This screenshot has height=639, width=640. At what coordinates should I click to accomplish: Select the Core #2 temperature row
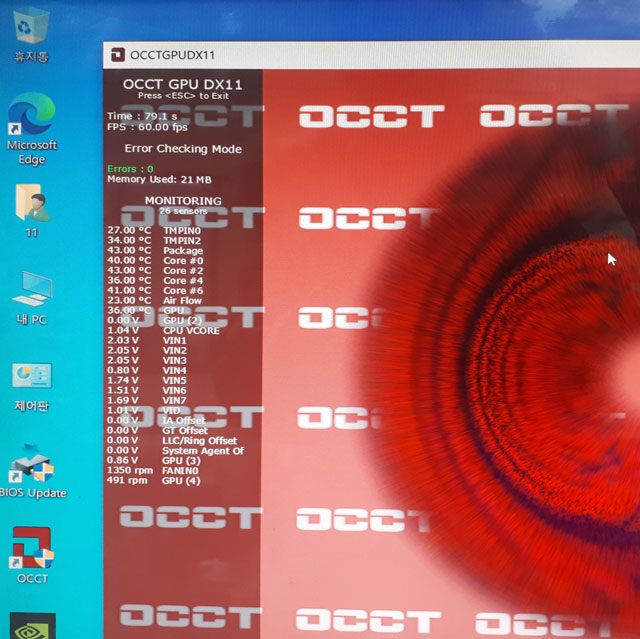155,271
